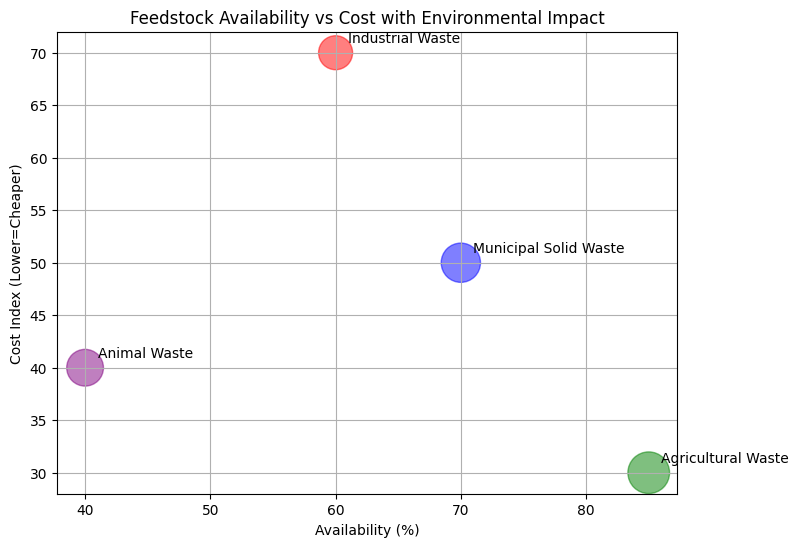
Task: Click the red Industrial Waste bubble
Action: (336, 52)
